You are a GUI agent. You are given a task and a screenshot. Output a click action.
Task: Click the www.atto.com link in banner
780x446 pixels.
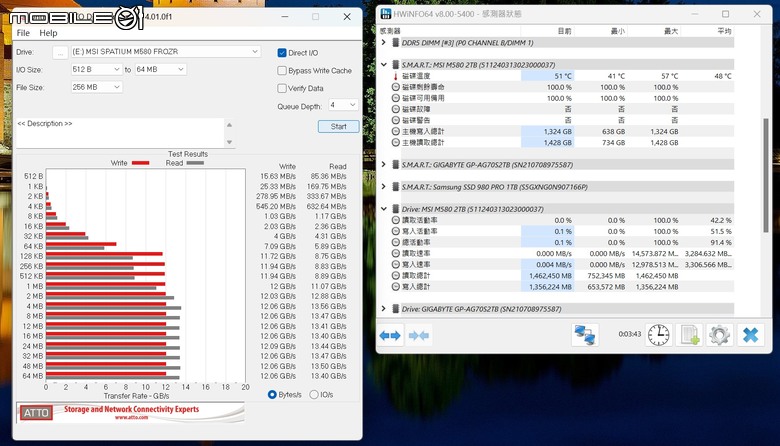click(x=131, y=417)
